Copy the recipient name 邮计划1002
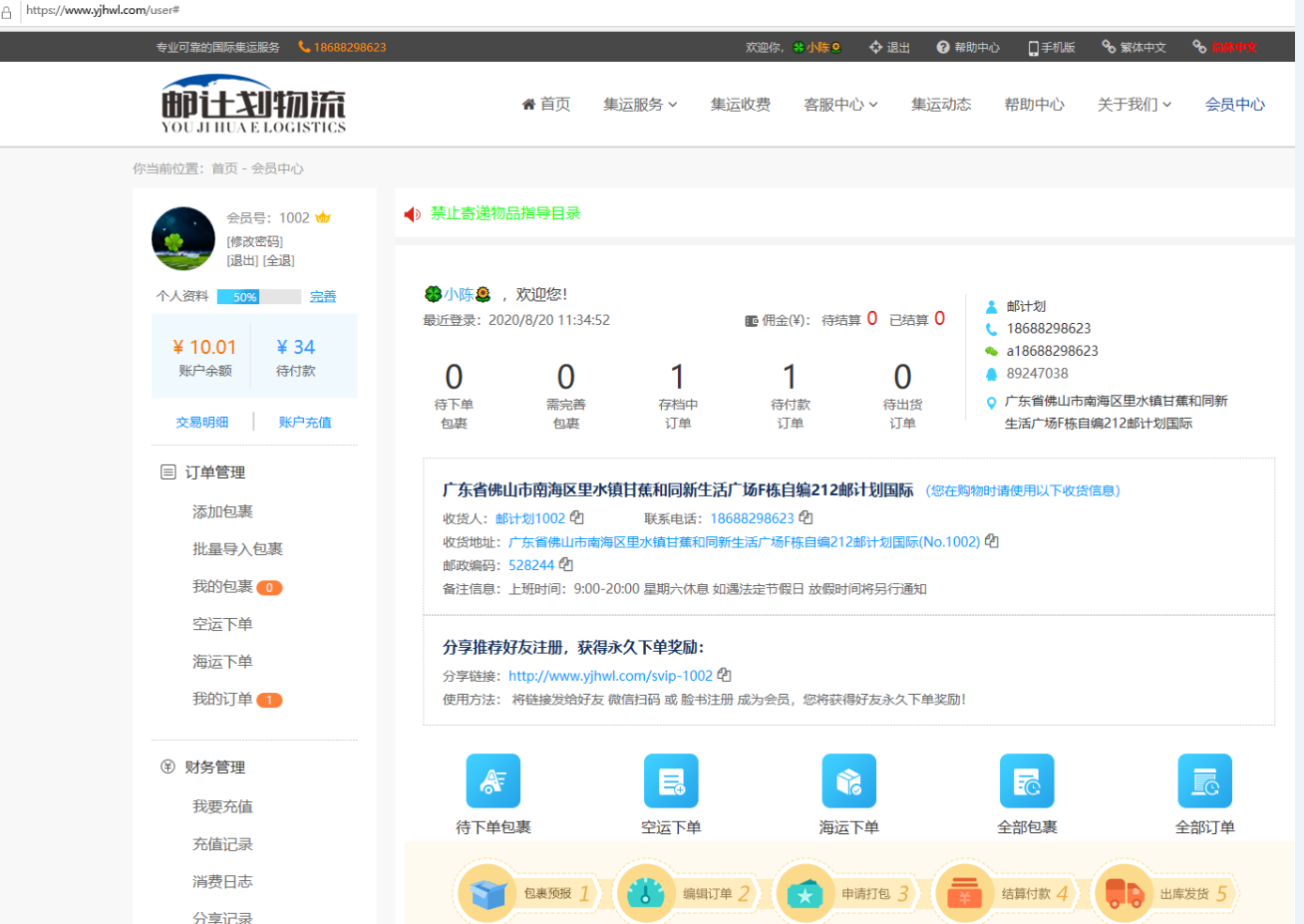This screenshot has height=924, width=1304. (576, 518)
